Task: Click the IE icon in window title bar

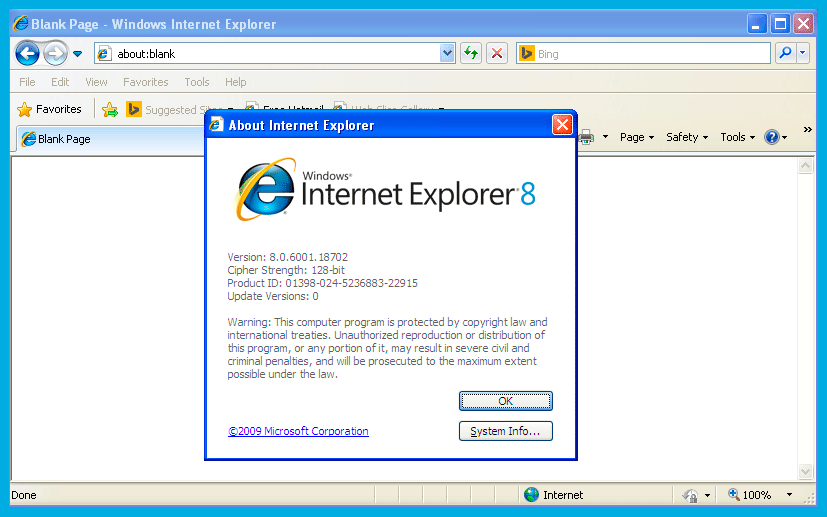Action: [x=21, y=24]
